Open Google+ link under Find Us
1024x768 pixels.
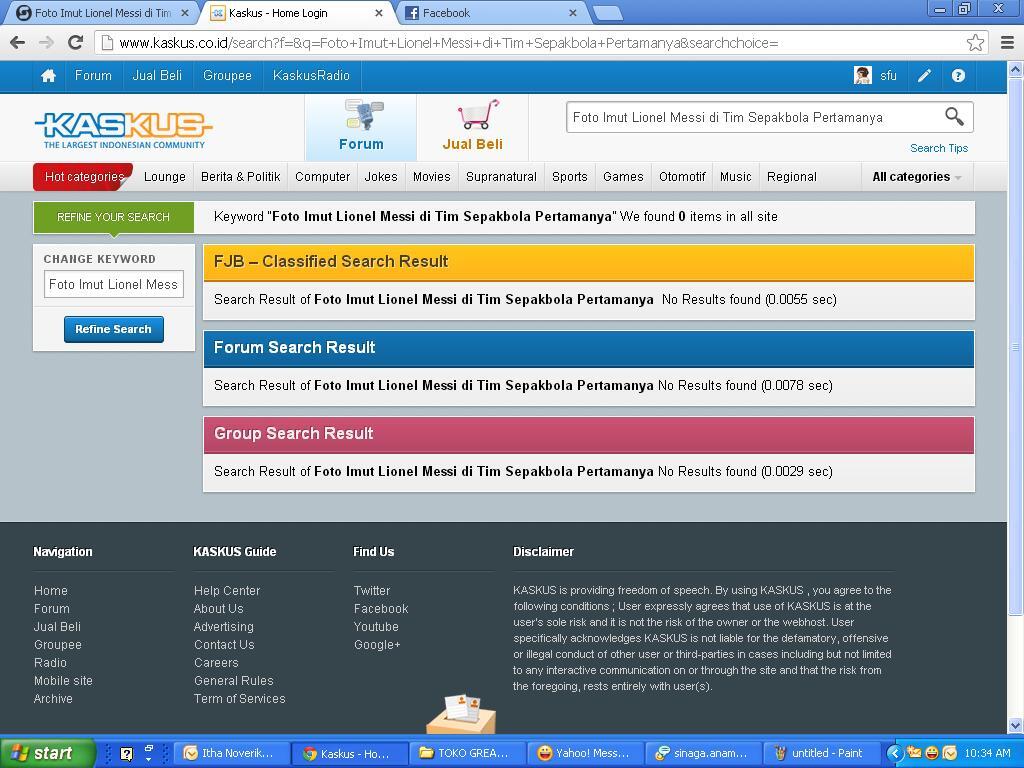click(377, 645)
